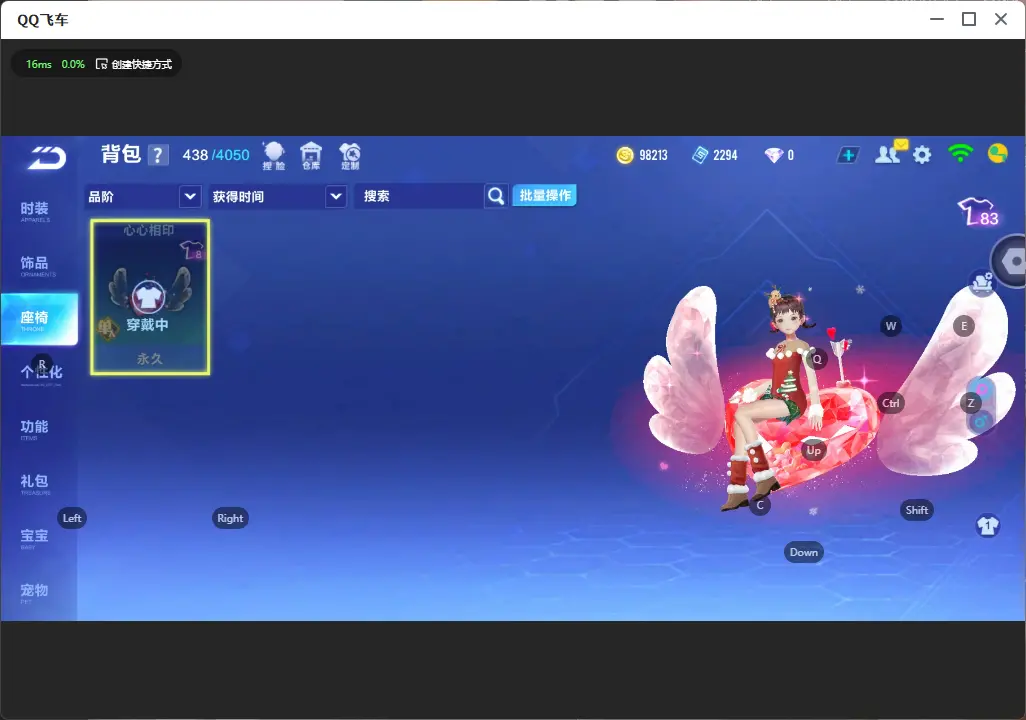
Task: Click the 创建快捷方式 shortcut icon
Action: 101,64
